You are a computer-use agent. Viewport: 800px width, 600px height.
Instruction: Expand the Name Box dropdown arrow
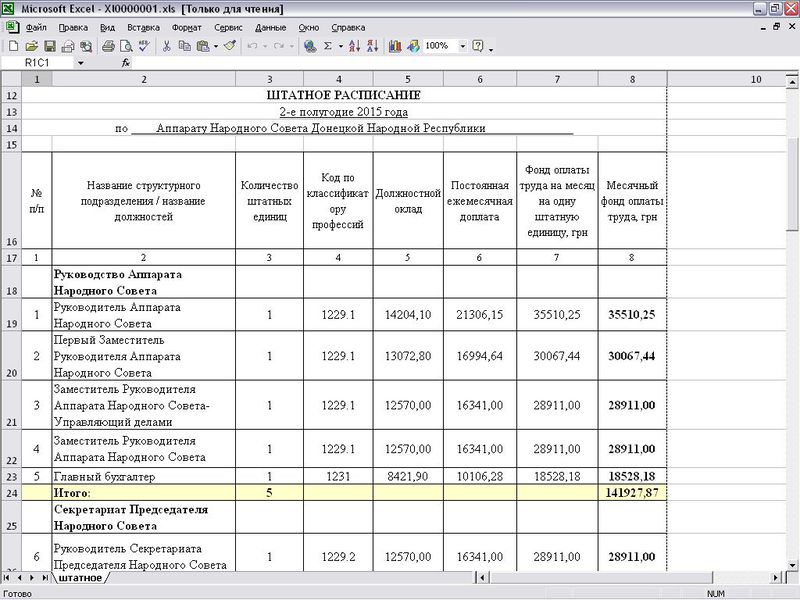(80, 62)
